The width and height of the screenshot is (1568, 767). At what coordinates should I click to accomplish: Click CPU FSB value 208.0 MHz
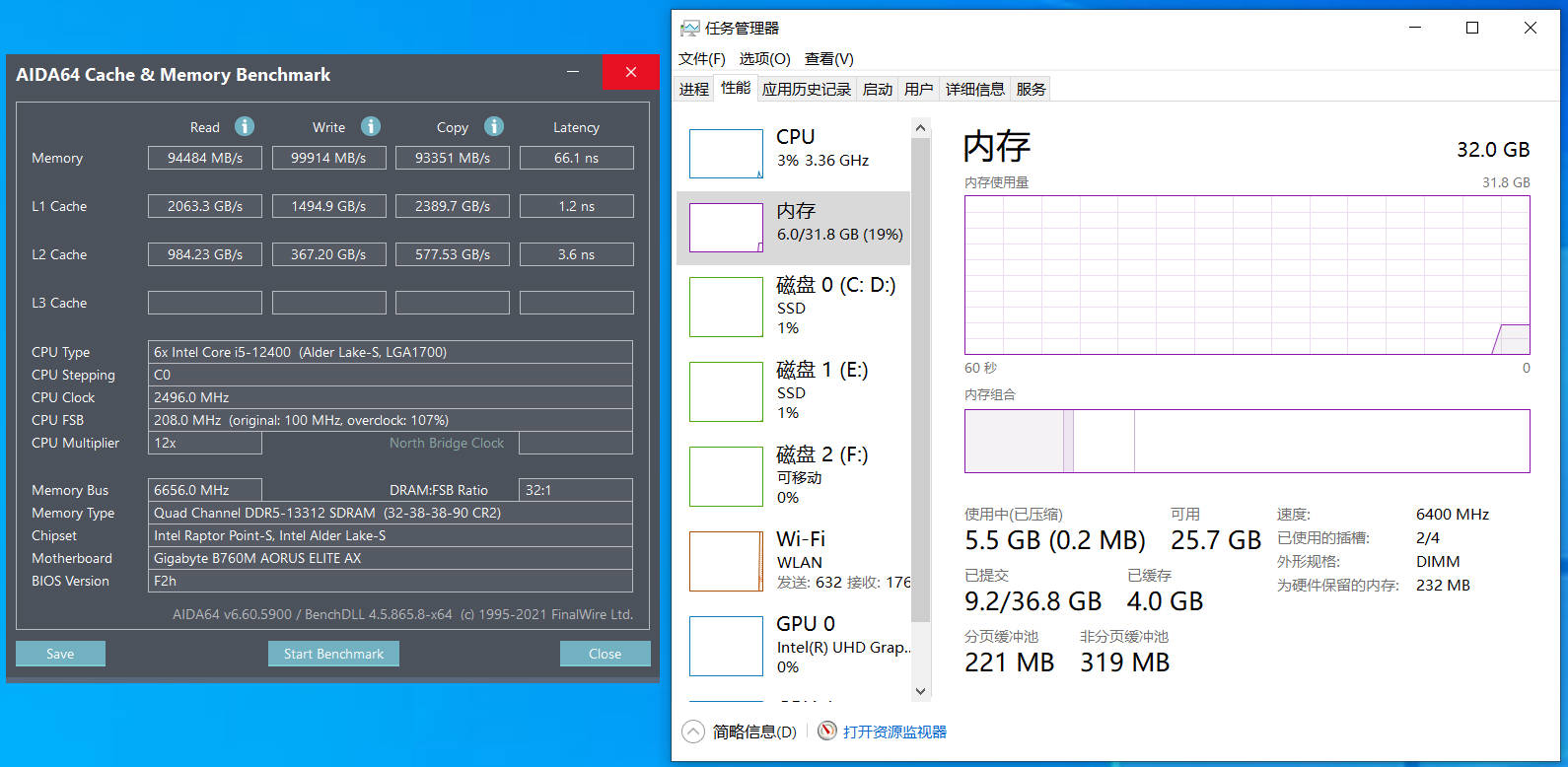tap(391, 420)
